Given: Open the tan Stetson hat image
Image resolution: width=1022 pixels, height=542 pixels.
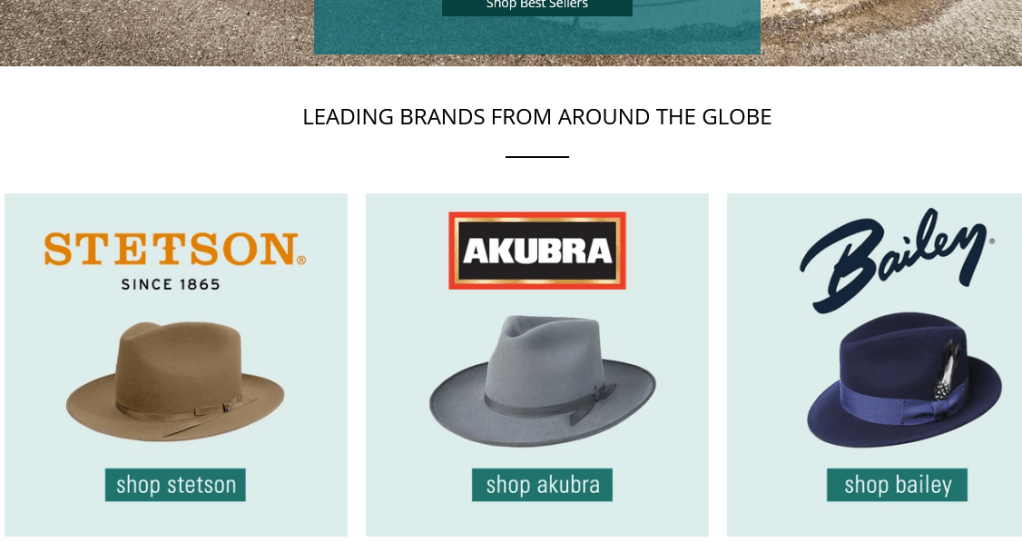Looking at the screenshot, I should [175, 381].
